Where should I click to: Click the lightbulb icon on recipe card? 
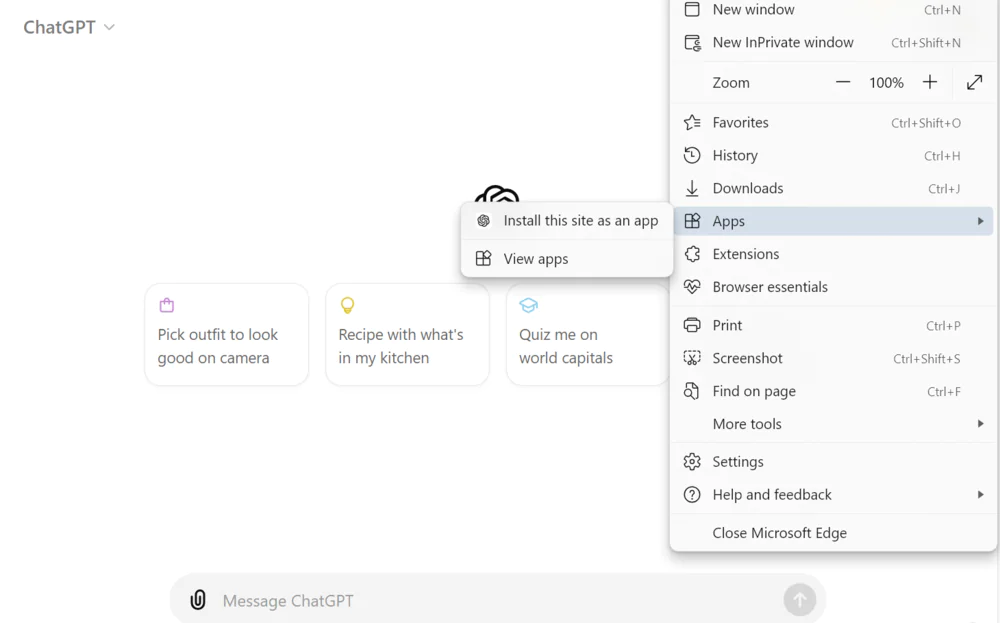348,305
